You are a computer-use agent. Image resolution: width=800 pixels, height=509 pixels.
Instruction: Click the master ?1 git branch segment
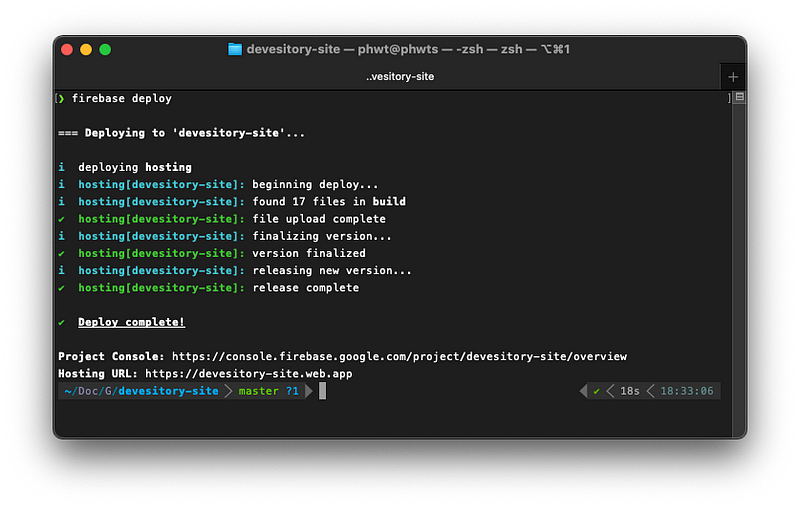pos(268,391)
